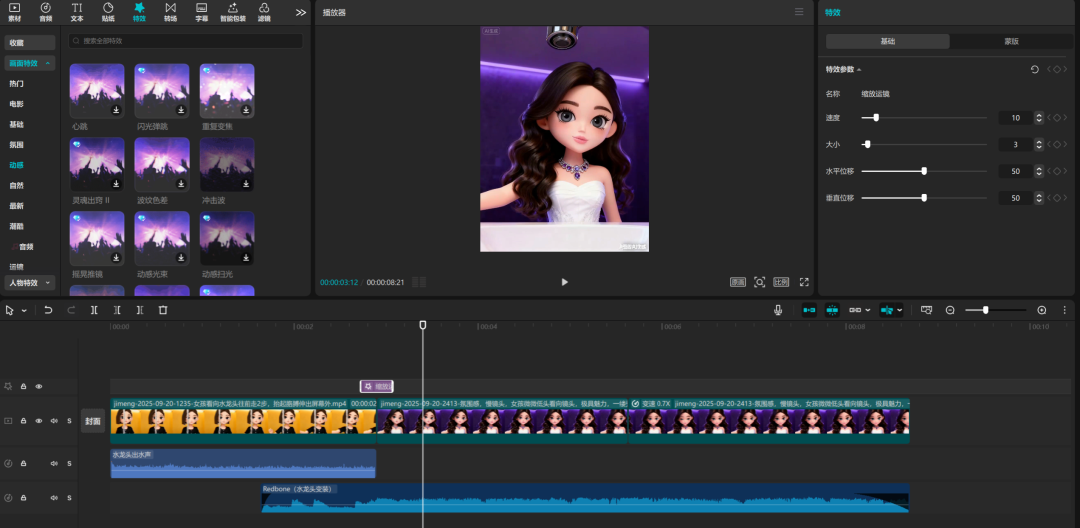Collapse the 画面特效 category
The image size is (1080, 528).
click(x=48, y=63)
